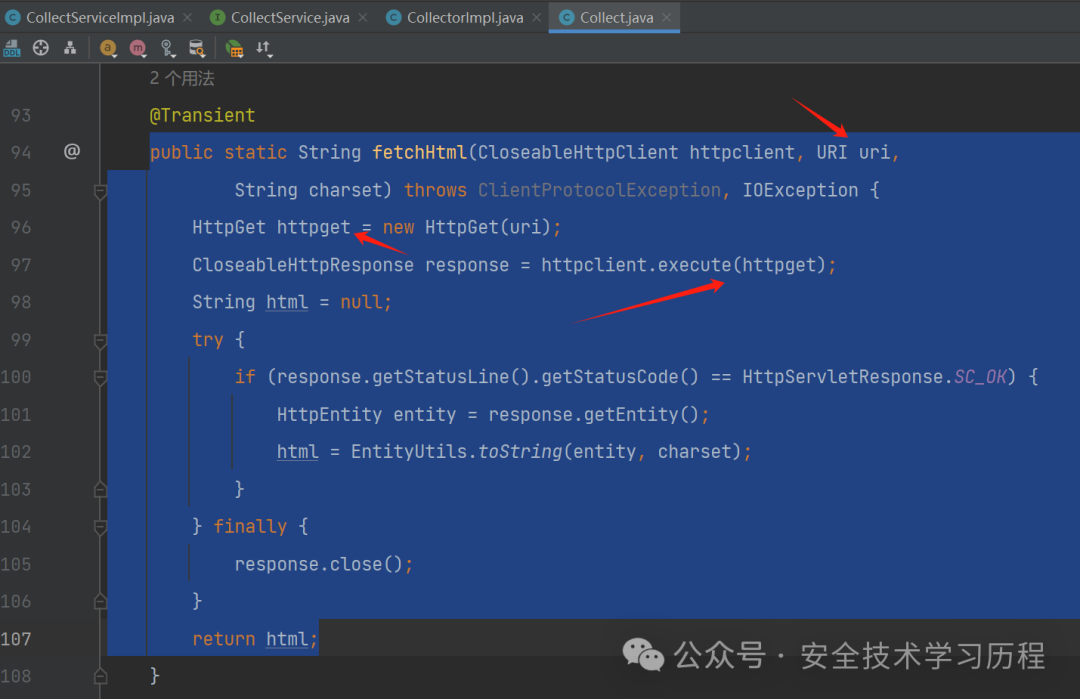
Task: Open the pink 'm' methods dropdown
Action: [x=138, y=48]
